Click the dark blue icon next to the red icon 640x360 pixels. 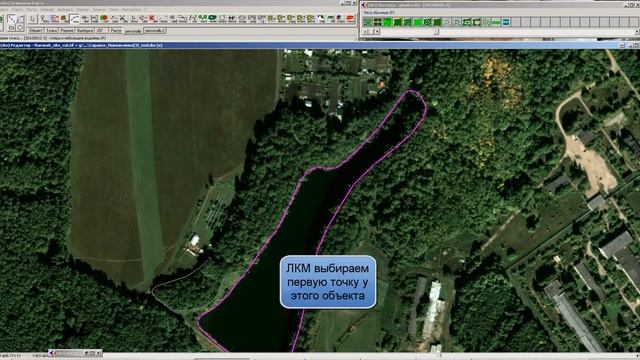340,18
